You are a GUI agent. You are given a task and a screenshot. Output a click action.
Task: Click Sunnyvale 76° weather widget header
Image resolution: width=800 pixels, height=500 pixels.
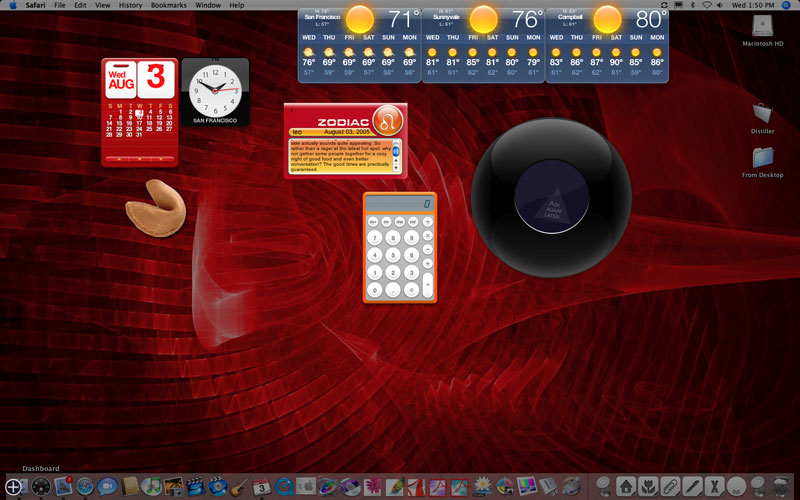click(484, 20)
